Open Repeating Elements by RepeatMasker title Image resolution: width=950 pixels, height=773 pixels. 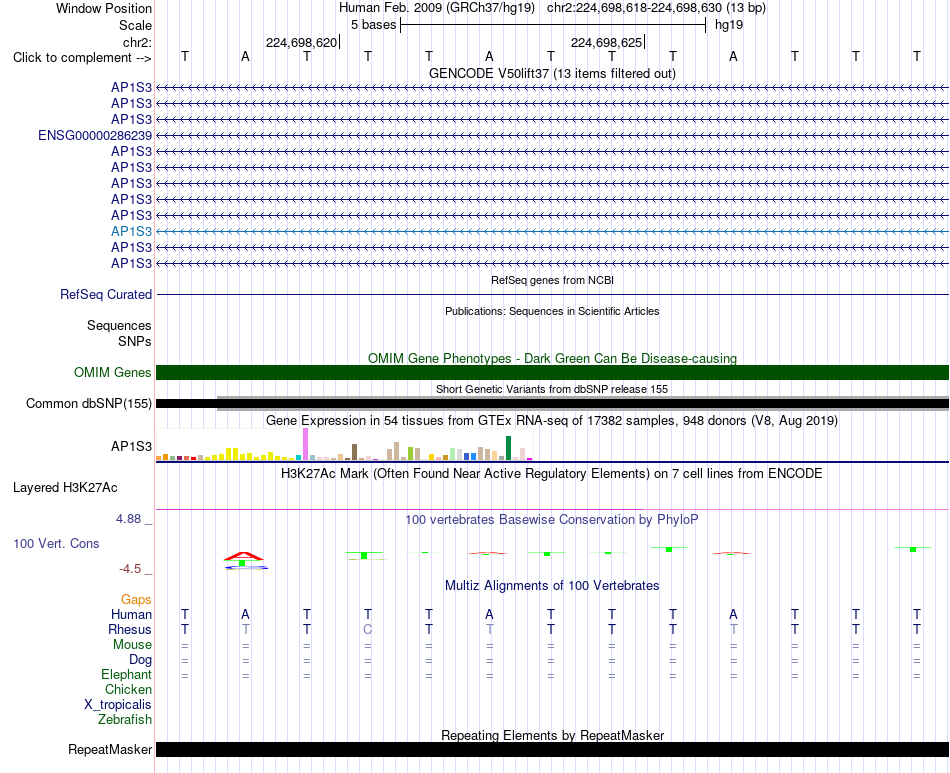point(552,735)
